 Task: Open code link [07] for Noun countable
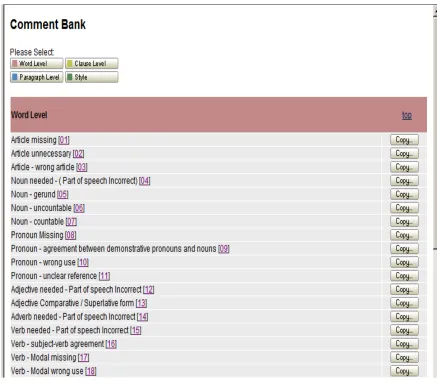(71, 222)
